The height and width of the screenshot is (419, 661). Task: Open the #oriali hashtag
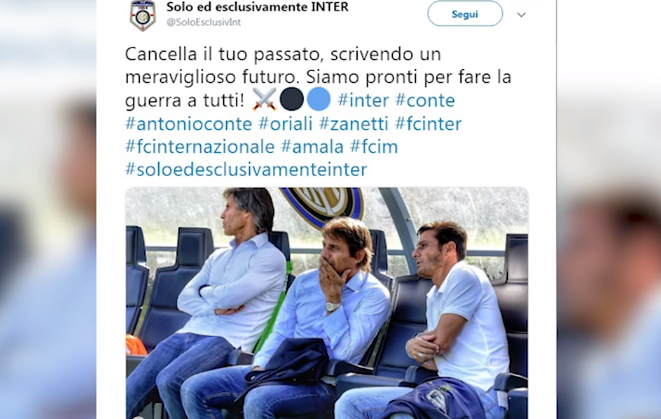pyautogui.click(x=285, y=124)
